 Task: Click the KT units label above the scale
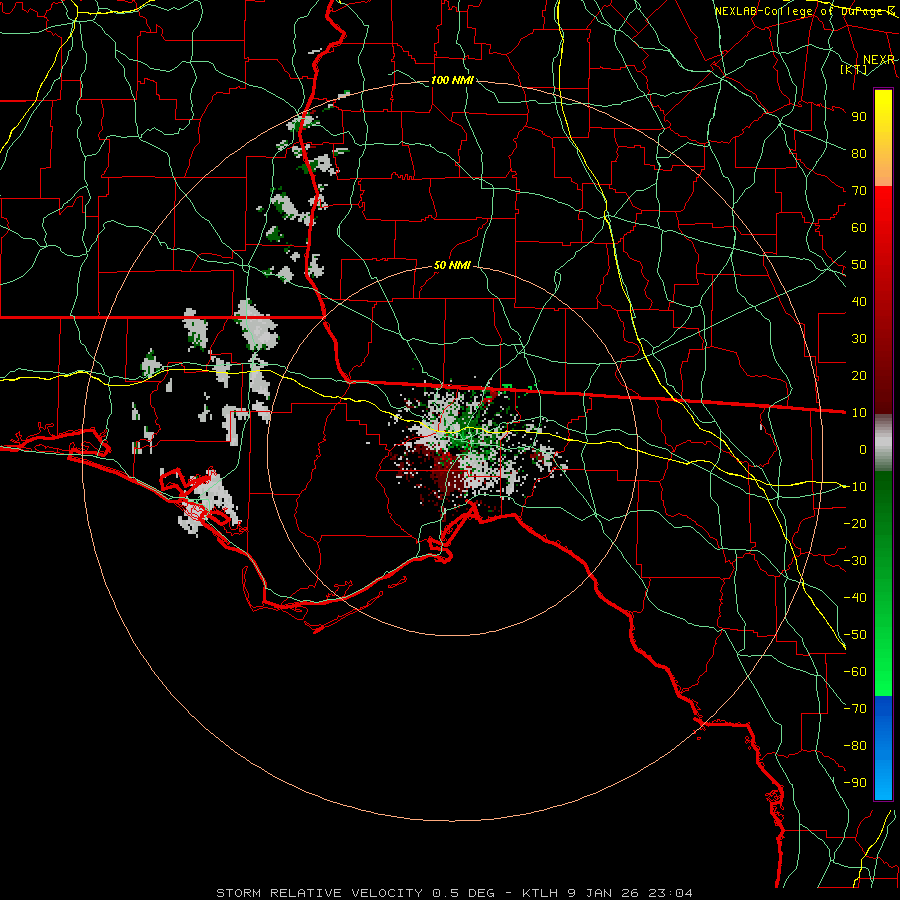pyautogui.click(x=854, y=70)
